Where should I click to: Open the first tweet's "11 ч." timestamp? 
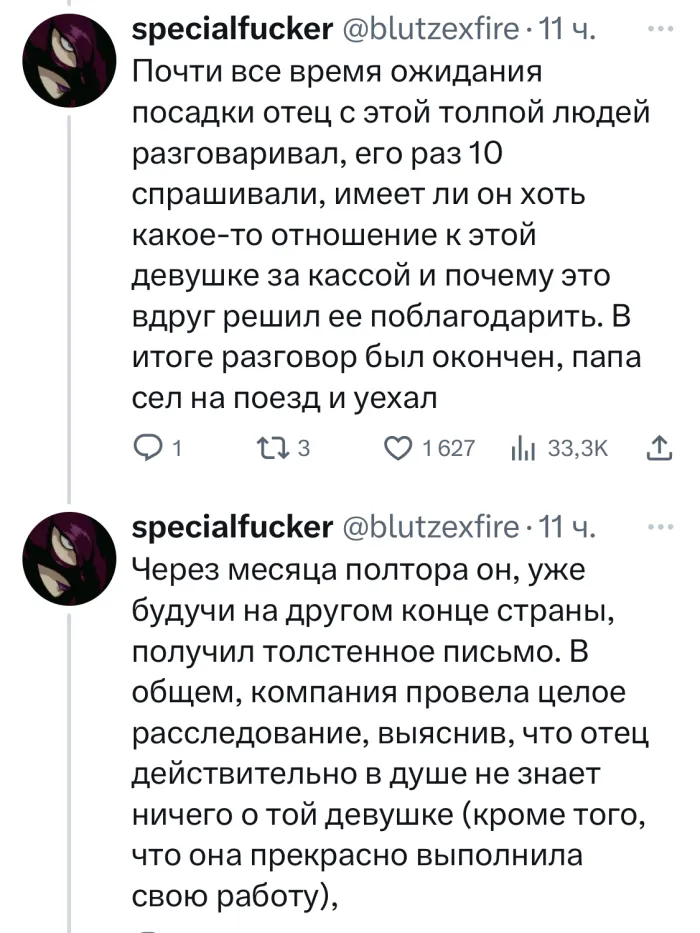[567, 30]
